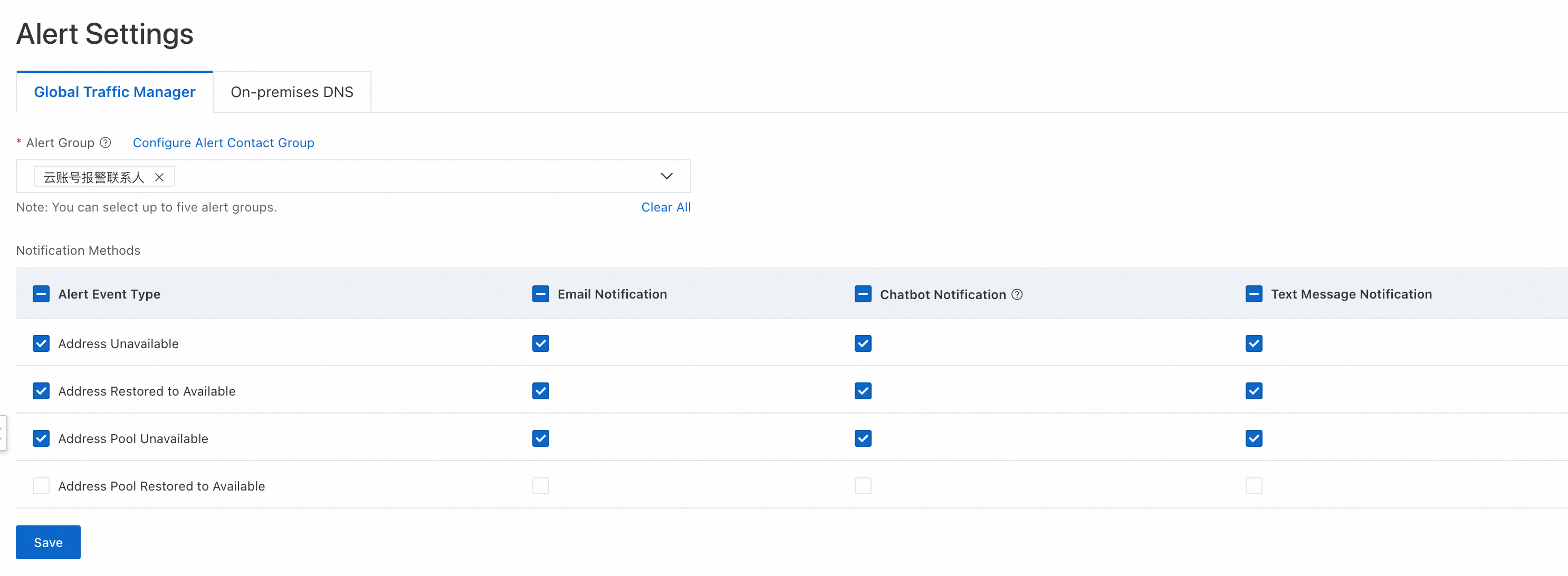This screenshot has height=576, width=1568.
Task: Uncheck the Address Unavailable event checkbox
Action: [x=41, y=343]
